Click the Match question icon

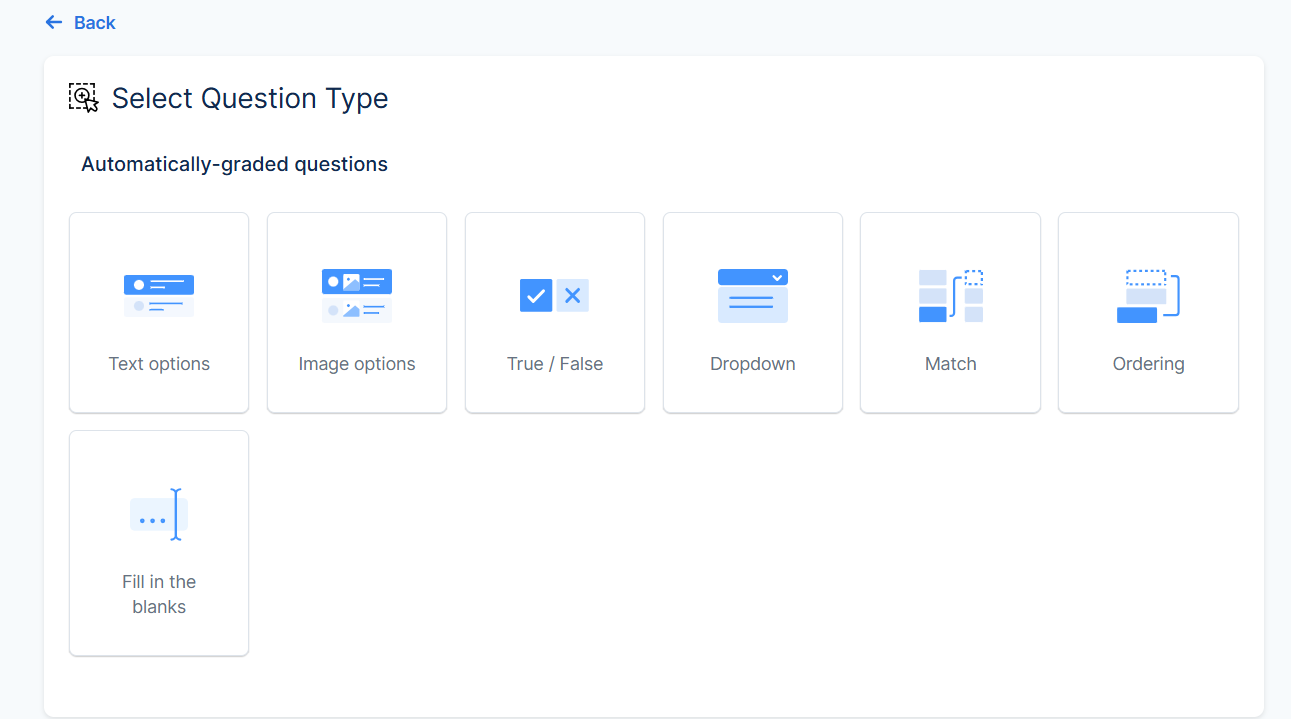click(x=951, y=295)
